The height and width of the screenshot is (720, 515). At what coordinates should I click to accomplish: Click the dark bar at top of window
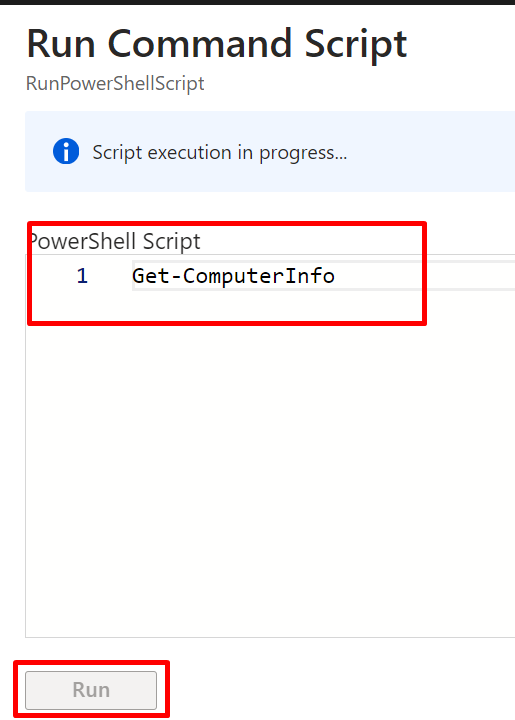click(258, 2)
